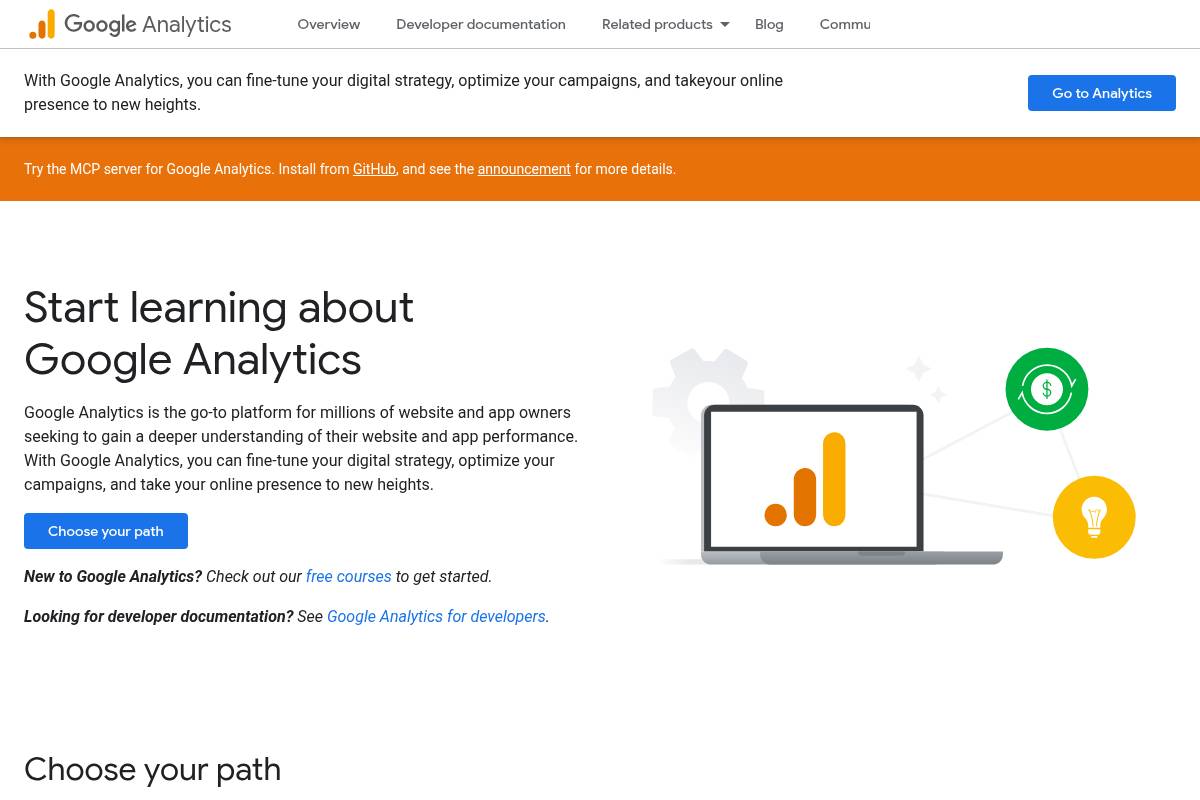Click the MCP server banner text
This screenshot has height=800, width=1200.
[188, 169]
